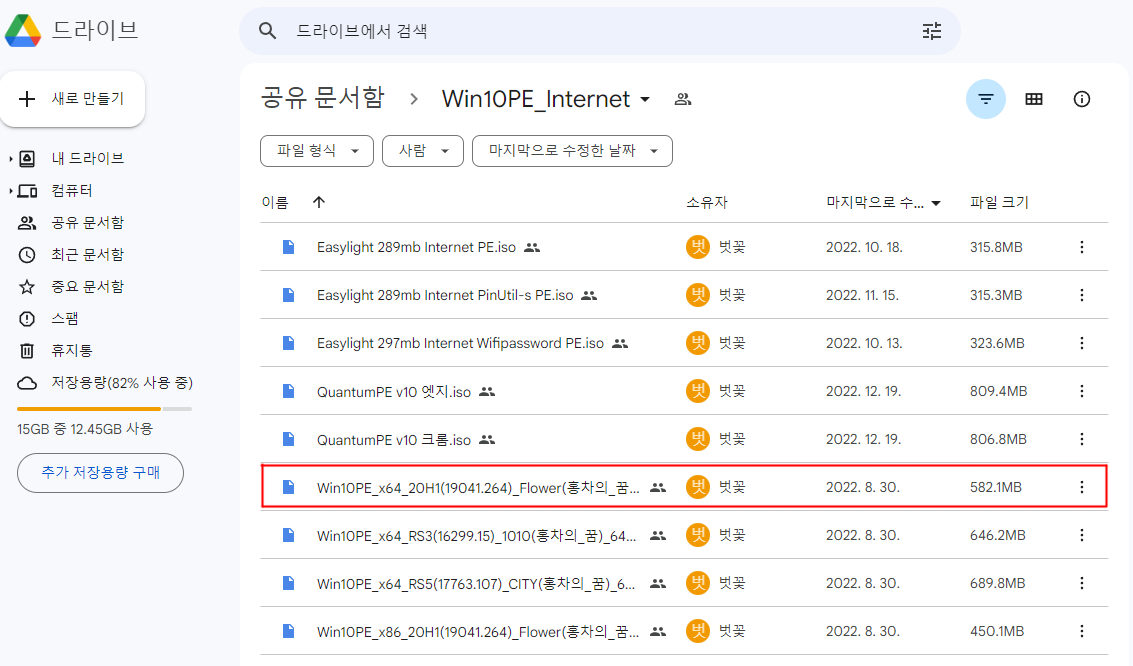Viewport: 1133px width, 666px height.
Task: Open the 파일 형식 filter dropdown
Action: click(316, 151)
